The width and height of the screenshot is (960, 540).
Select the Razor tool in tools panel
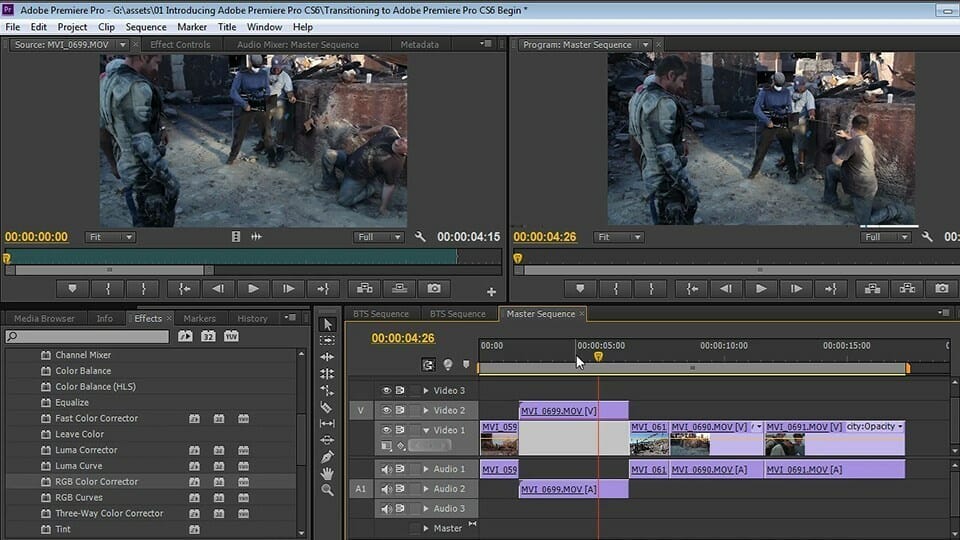pyautogui.click(x=327, y=407)
